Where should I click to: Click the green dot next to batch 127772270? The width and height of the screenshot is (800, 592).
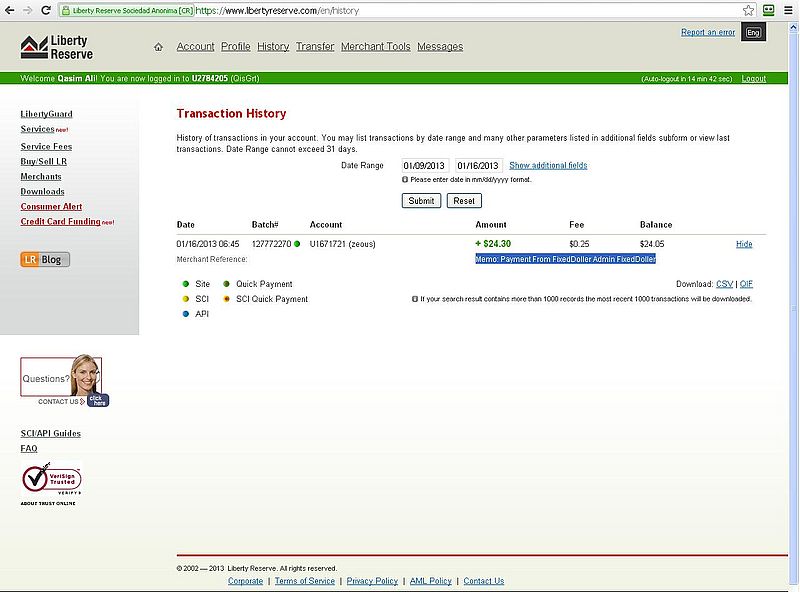297,244
